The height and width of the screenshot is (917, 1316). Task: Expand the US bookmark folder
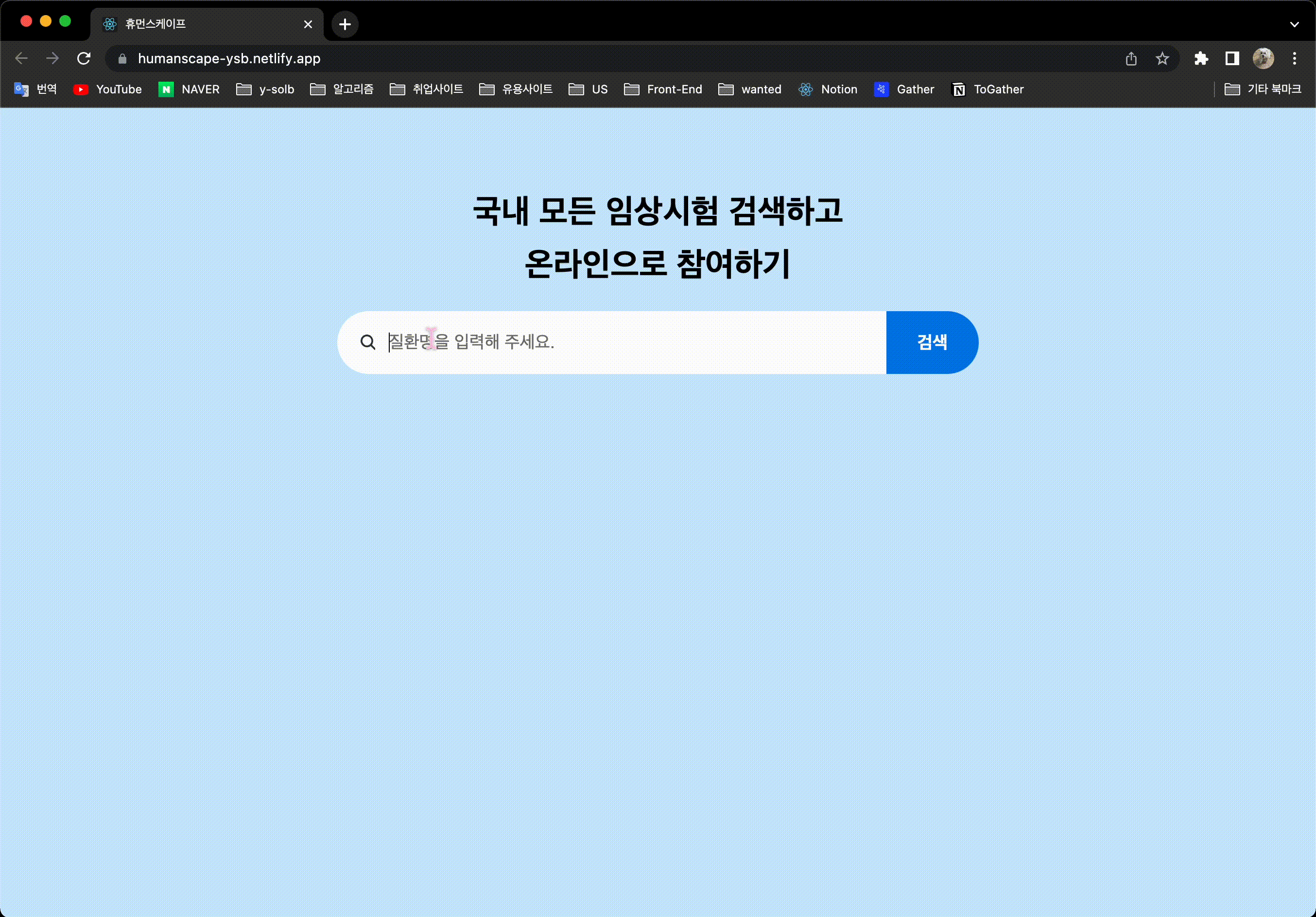point(588,89)
